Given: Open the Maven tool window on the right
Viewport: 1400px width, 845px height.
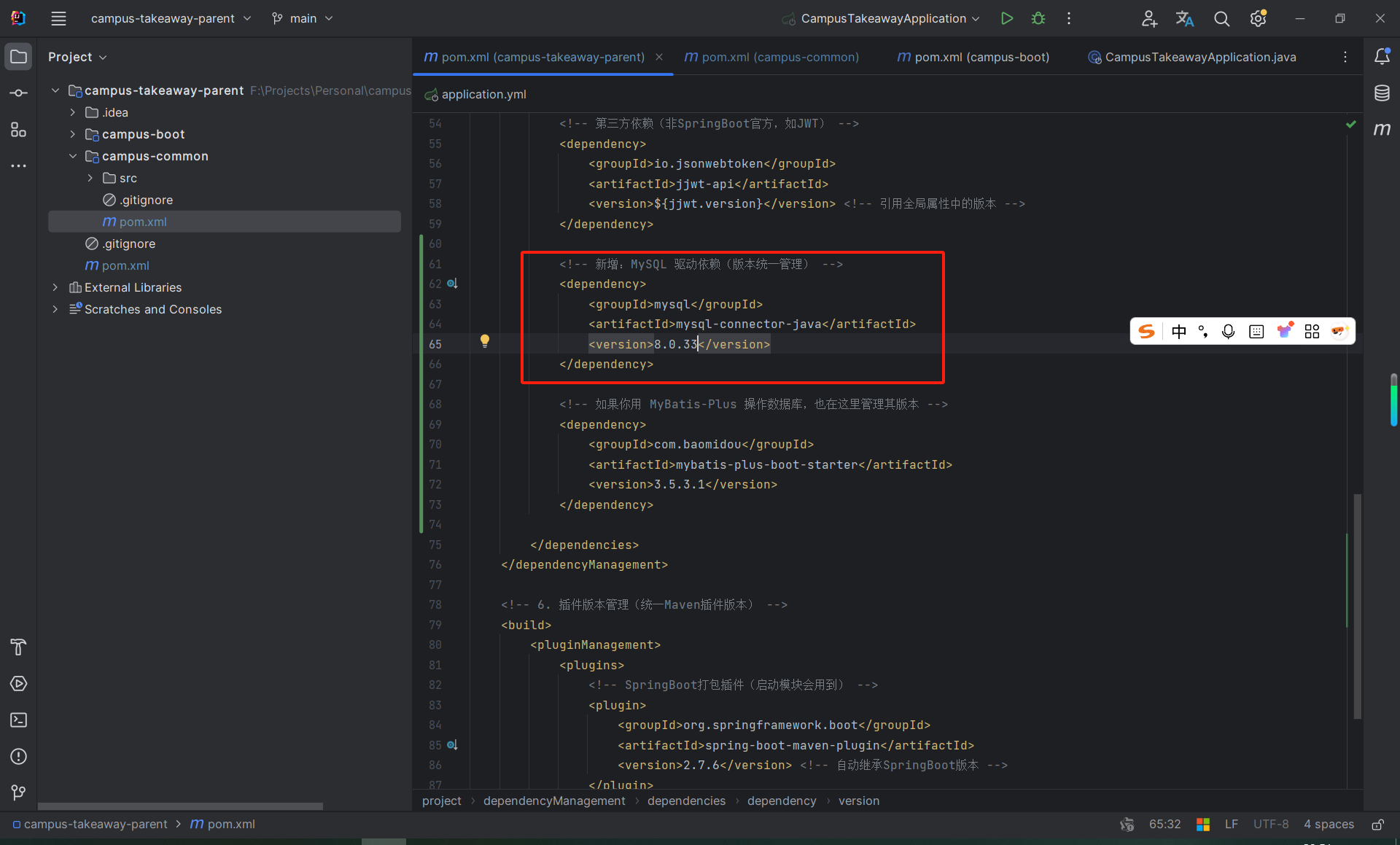Looking at the screenshot, I should 1383,130.
